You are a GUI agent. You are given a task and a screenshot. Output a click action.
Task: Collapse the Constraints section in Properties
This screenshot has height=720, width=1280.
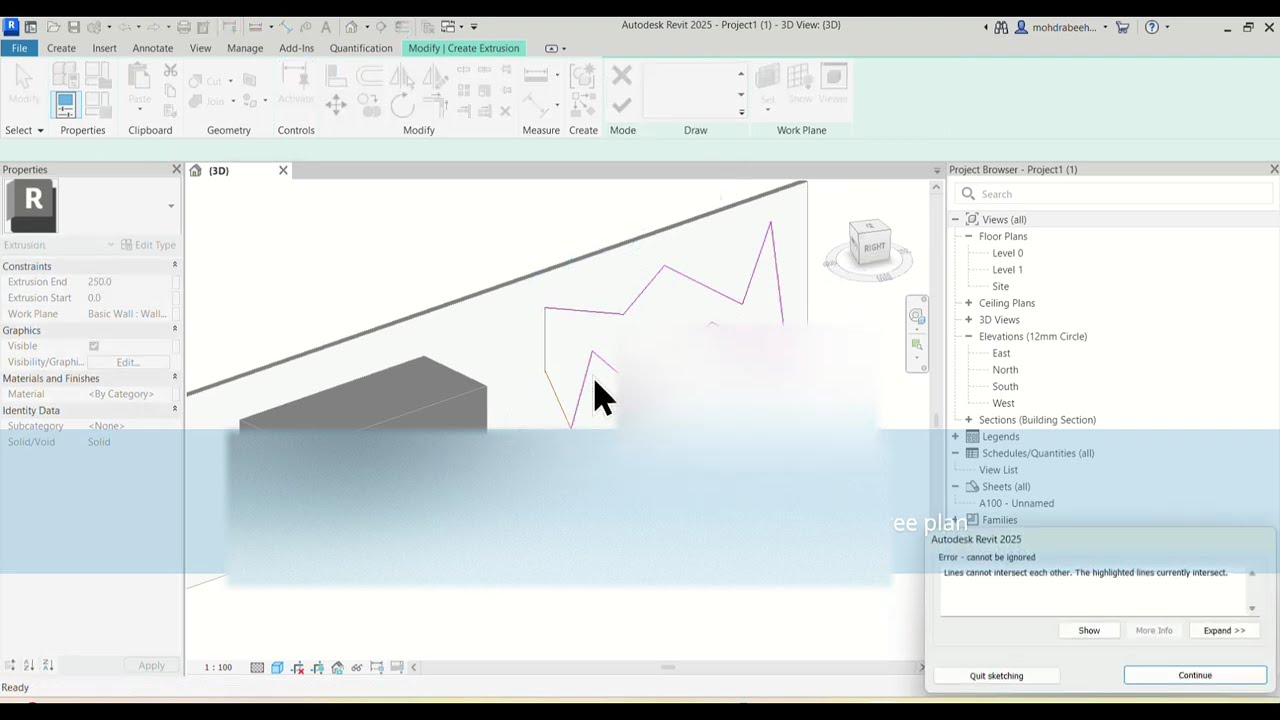[175, 265]
